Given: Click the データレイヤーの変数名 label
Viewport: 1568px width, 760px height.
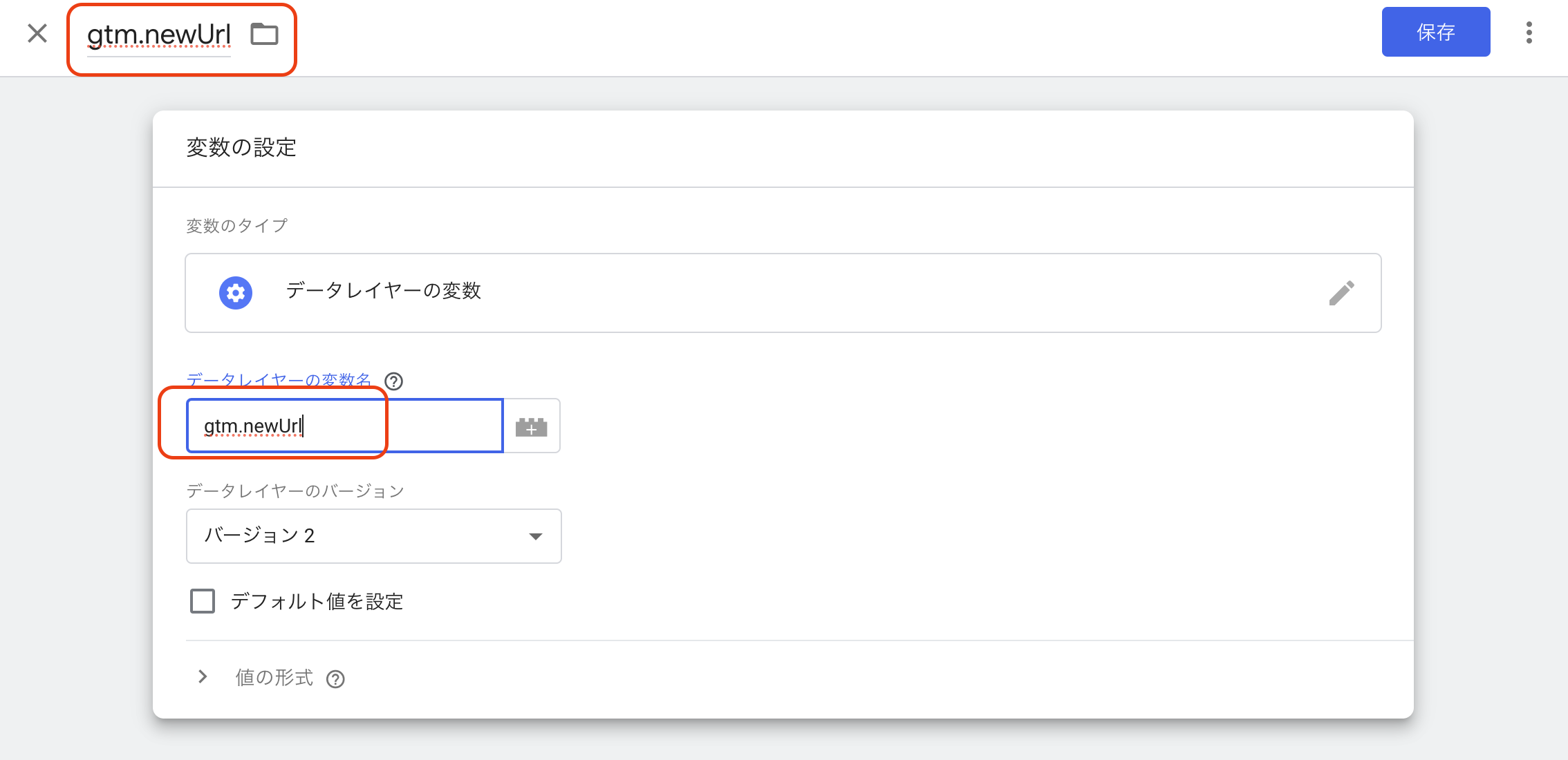Looking at the screenshot, I should 279,380.
